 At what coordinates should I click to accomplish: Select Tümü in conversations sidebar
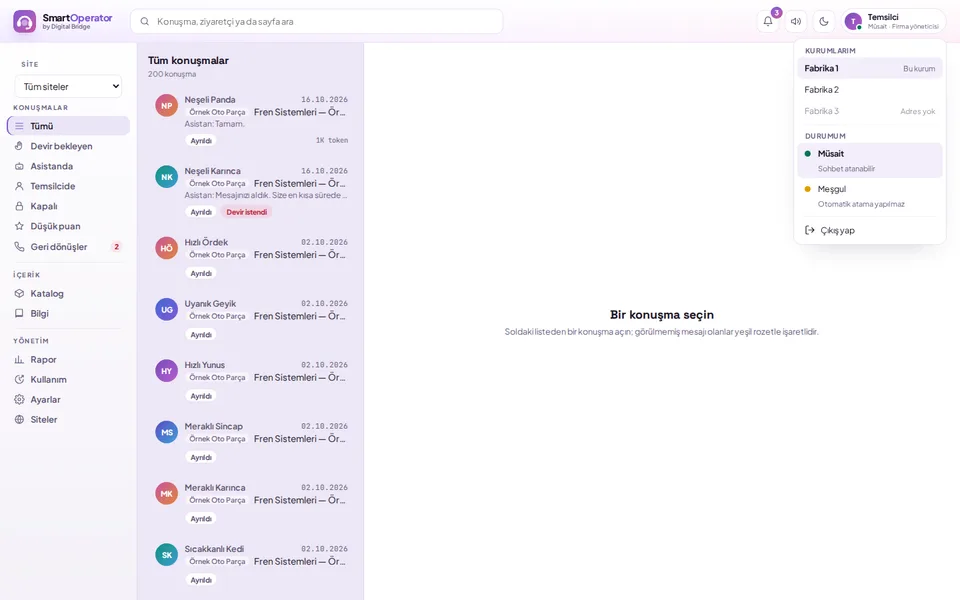click(69, 126)
